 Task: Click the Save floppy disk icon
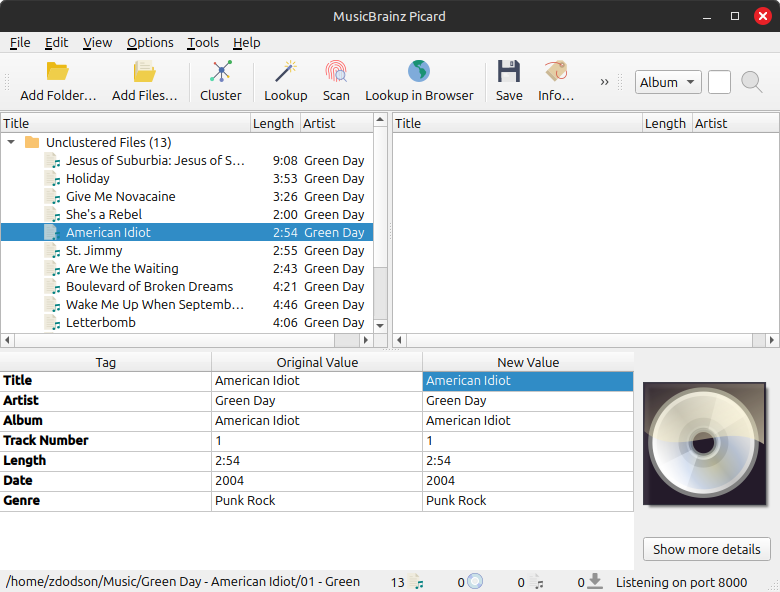508,72
